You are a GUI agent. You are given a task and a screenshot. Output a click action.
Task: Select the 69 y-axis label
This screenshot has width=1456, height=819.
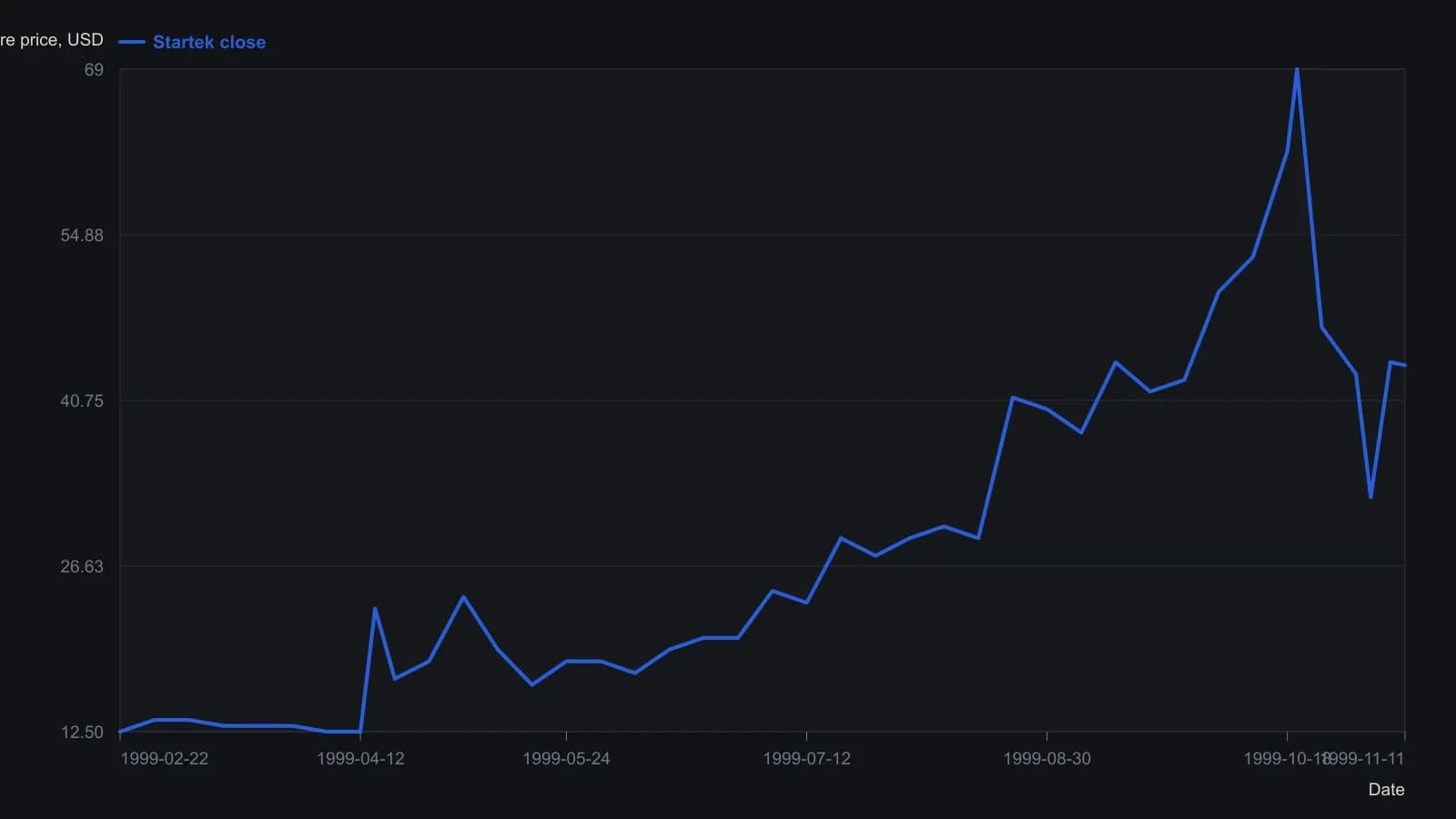[x=94, y=70]
